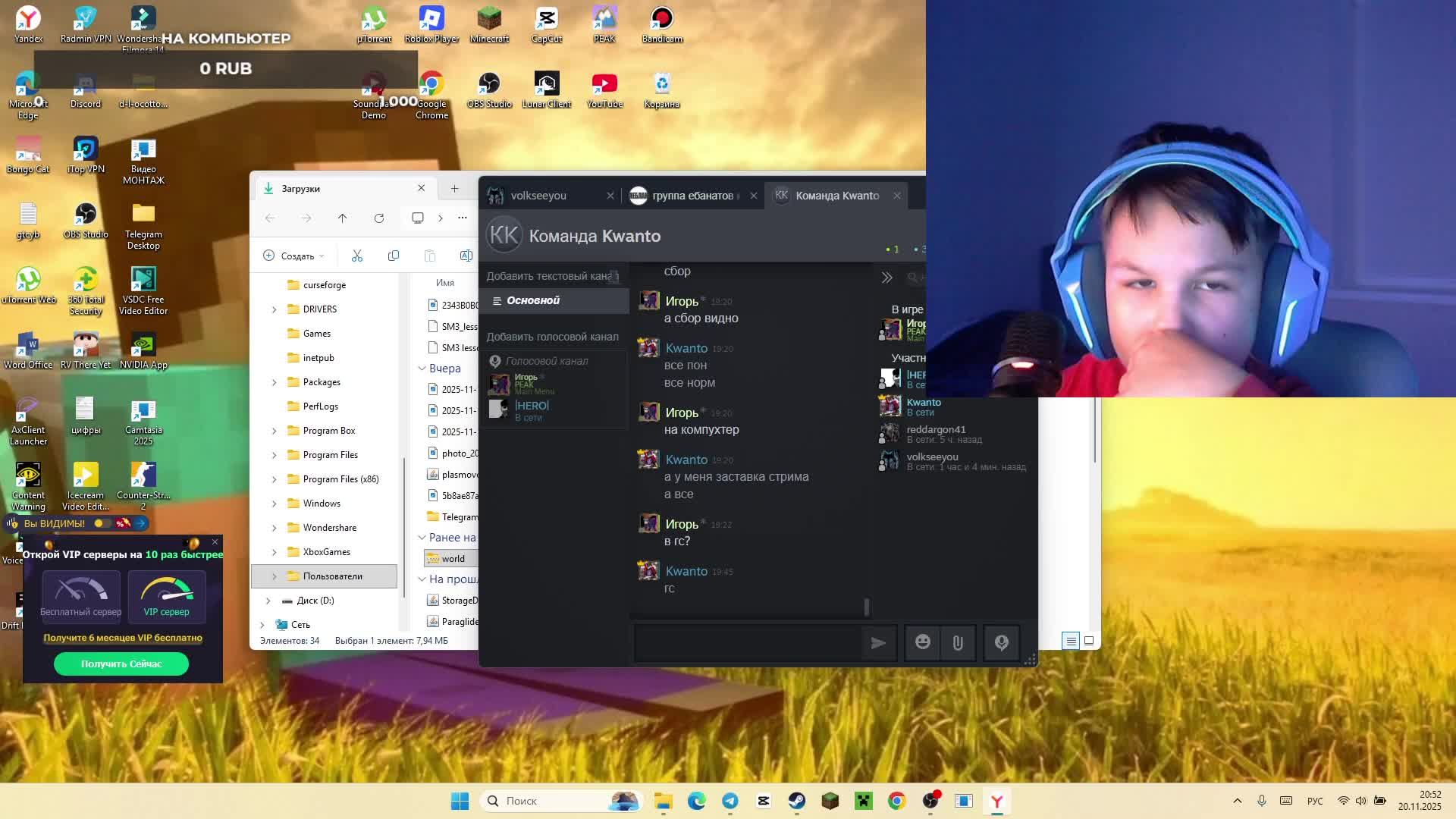Screen dimensions: 1456x819
Task: Collapse the Вчера file group
Action: [422, 369]
